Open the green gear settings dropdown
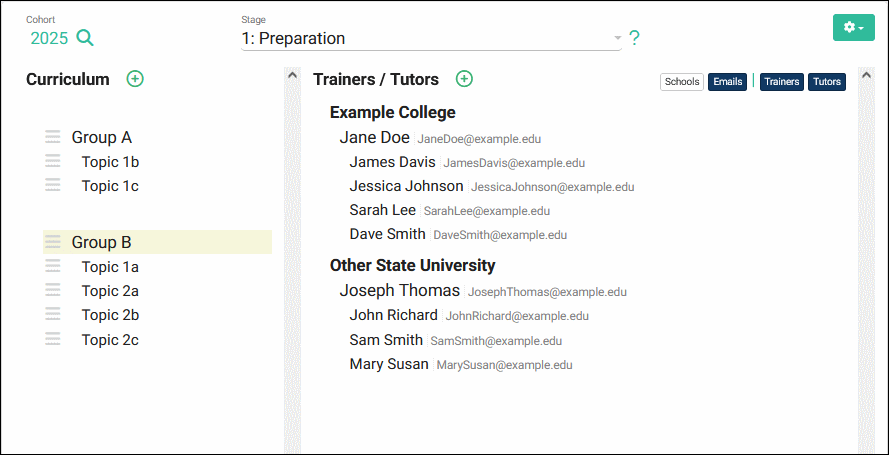889x455 pixels. (x=853, y=27)
